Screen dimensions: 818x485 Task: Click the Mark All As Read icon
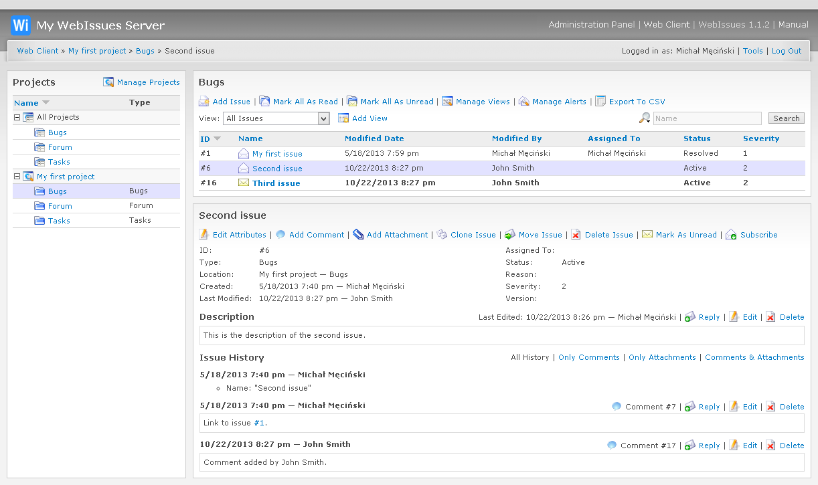tap(264, 101)
